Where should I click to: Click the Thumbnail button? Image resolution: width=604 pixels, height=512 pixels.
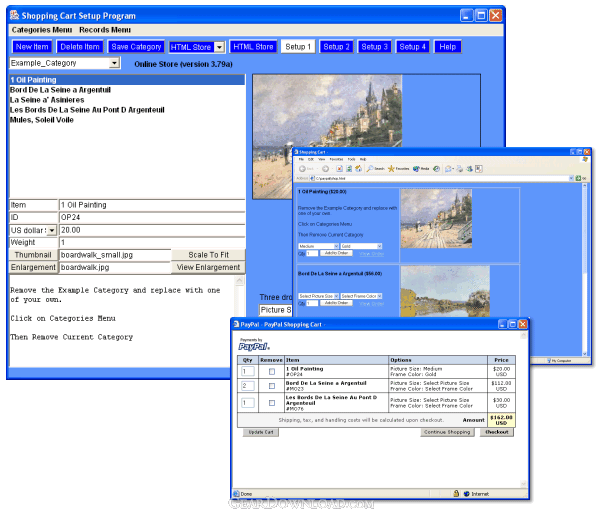pos(33,255)
